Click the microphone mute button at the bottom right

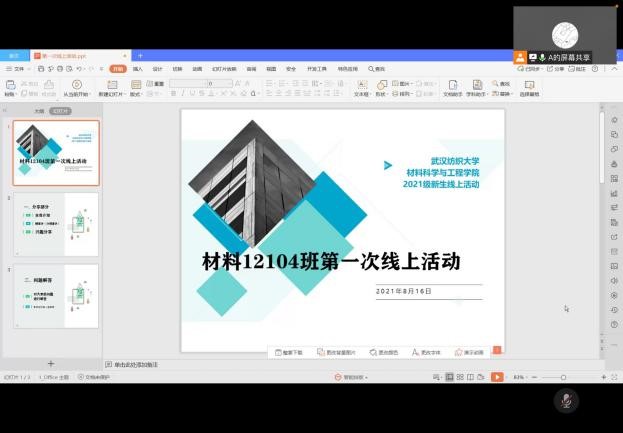click(566, 400)
